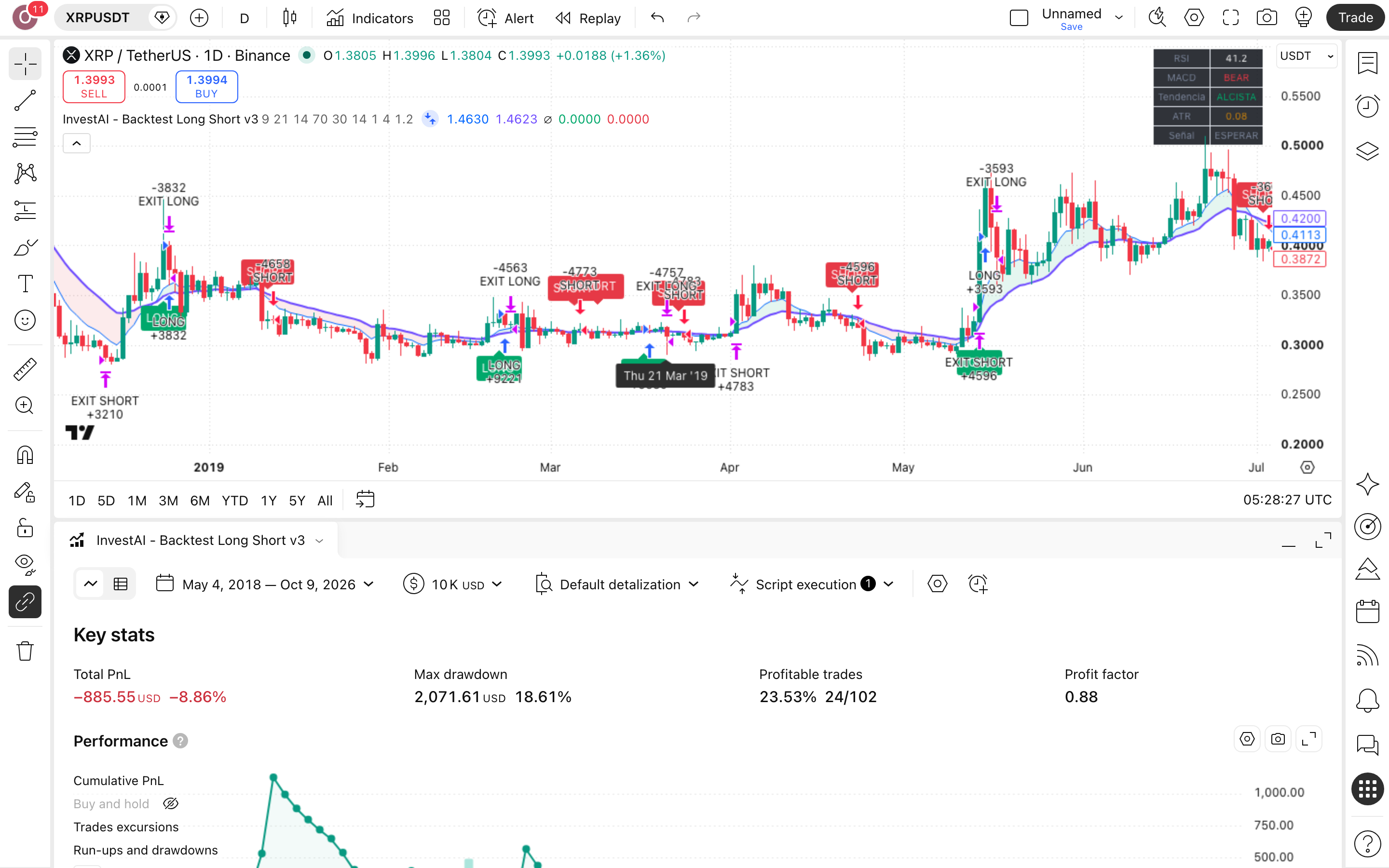Click the red SELL 1.3993 button
1389x868 pixels.
point(94,87)
